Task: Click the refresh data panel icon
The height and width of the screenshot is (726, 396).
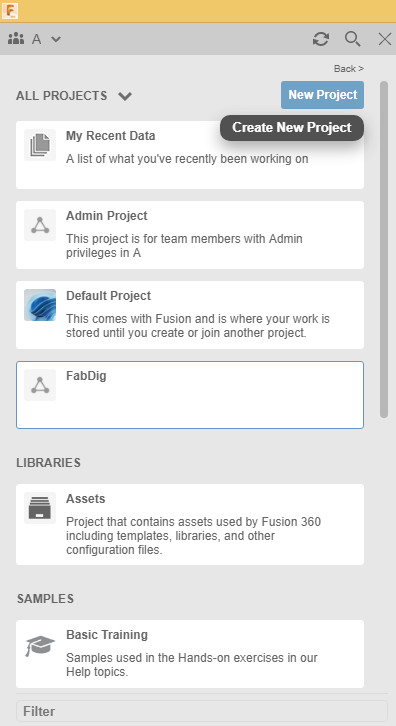Action: (x=321, y=39)
